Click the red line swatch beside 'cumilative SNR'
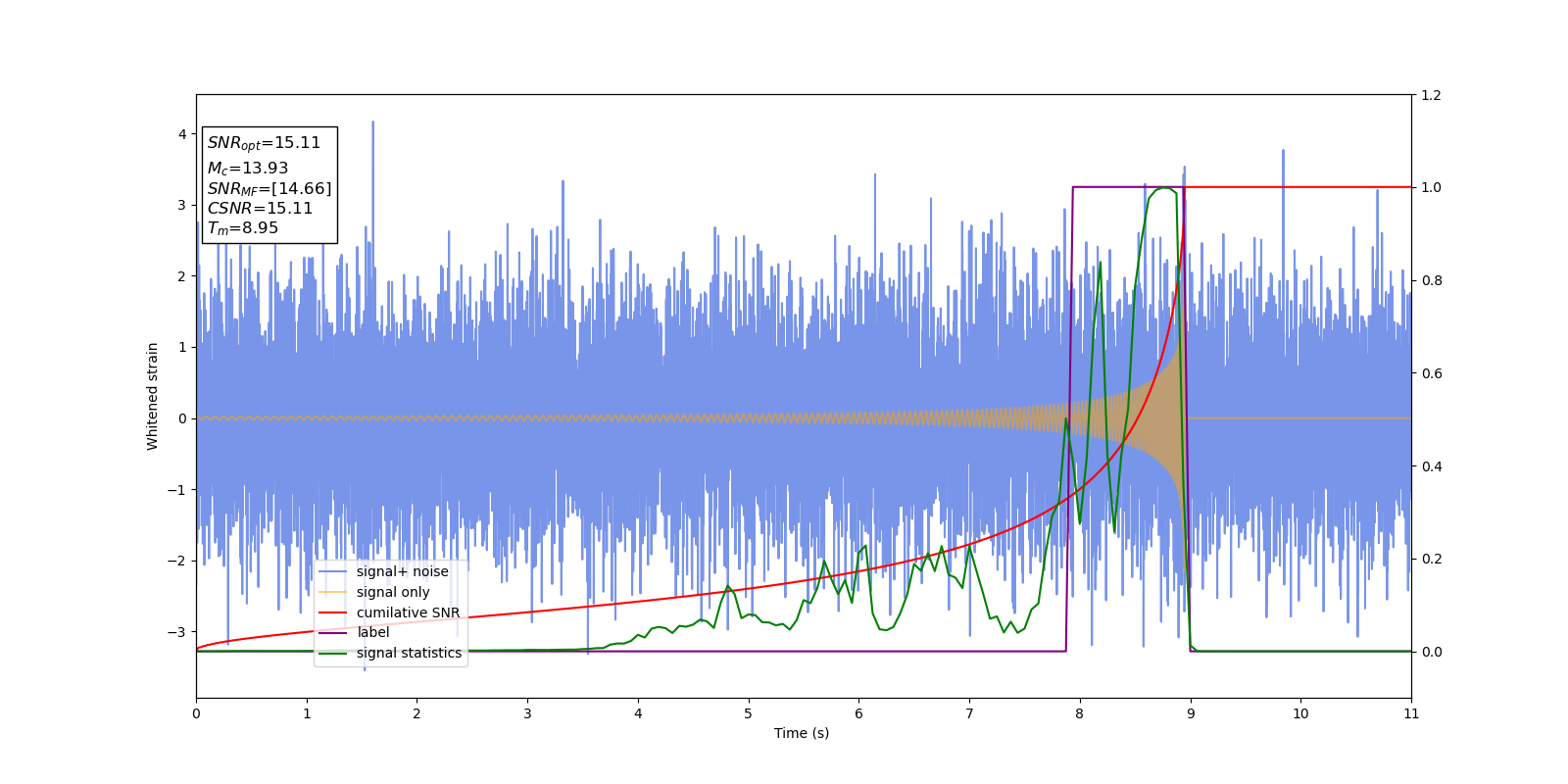The image size is (1568, 784). [x=333, y=612]
